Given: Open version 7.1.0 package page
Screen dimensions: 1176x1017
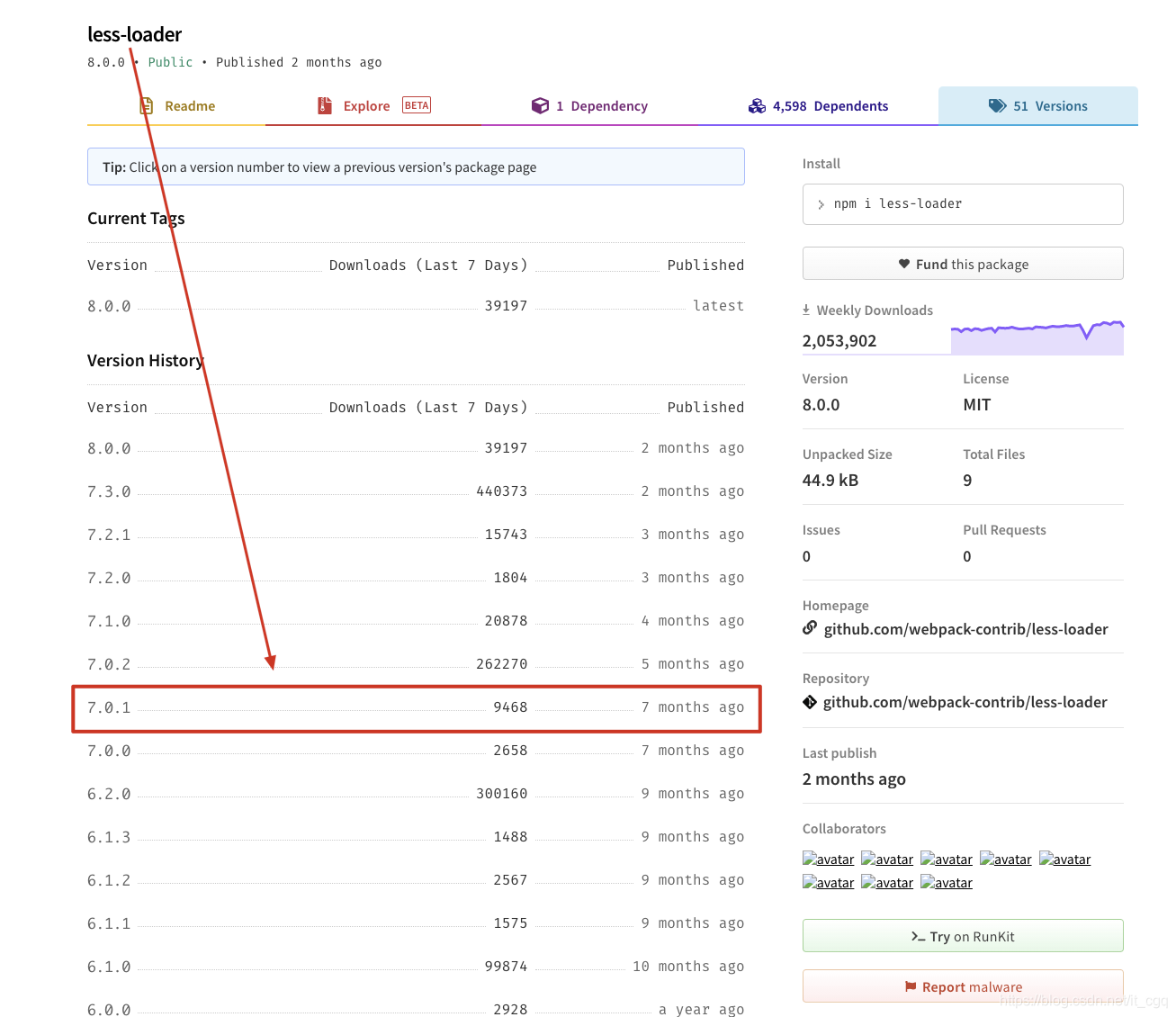Looking at the screenshot, I should point(109,621).
